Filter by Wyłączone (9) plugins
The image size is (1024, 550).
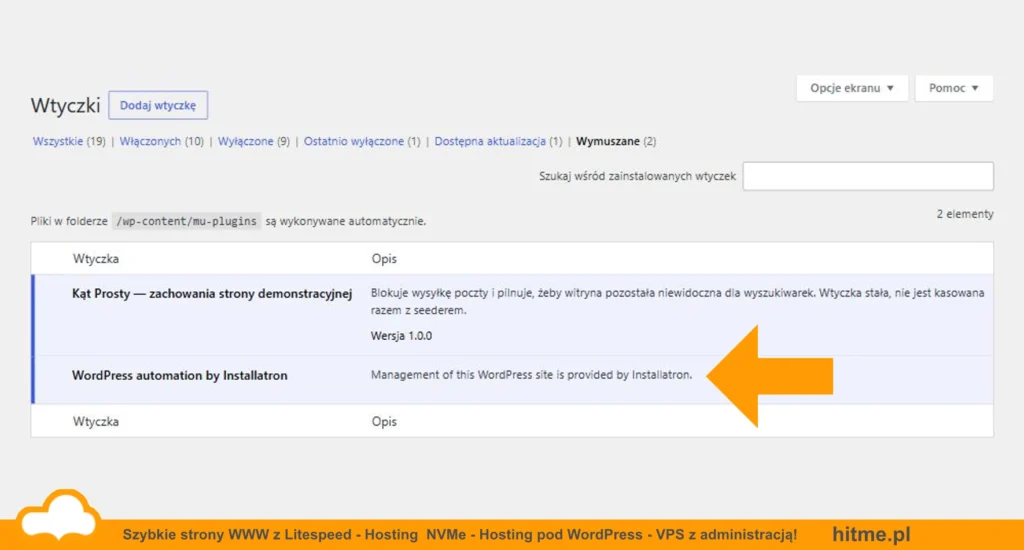point(253,141)
